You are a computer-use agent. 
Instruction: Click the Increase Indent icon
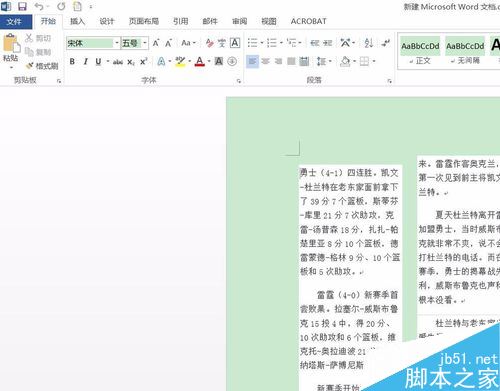(328, 43)
